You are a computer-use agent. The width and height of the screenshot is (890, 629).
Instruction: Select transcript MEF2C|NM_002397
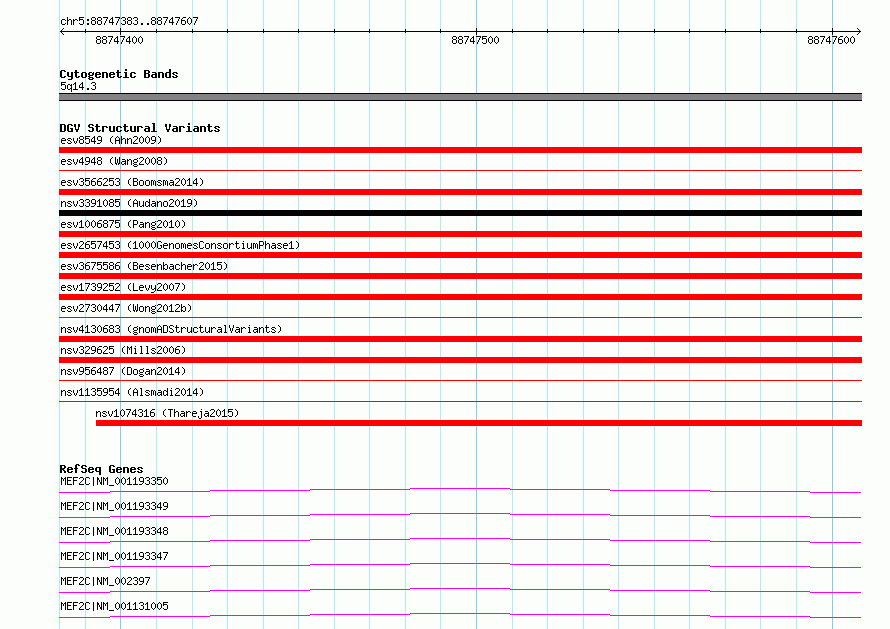tap(105, 581)
